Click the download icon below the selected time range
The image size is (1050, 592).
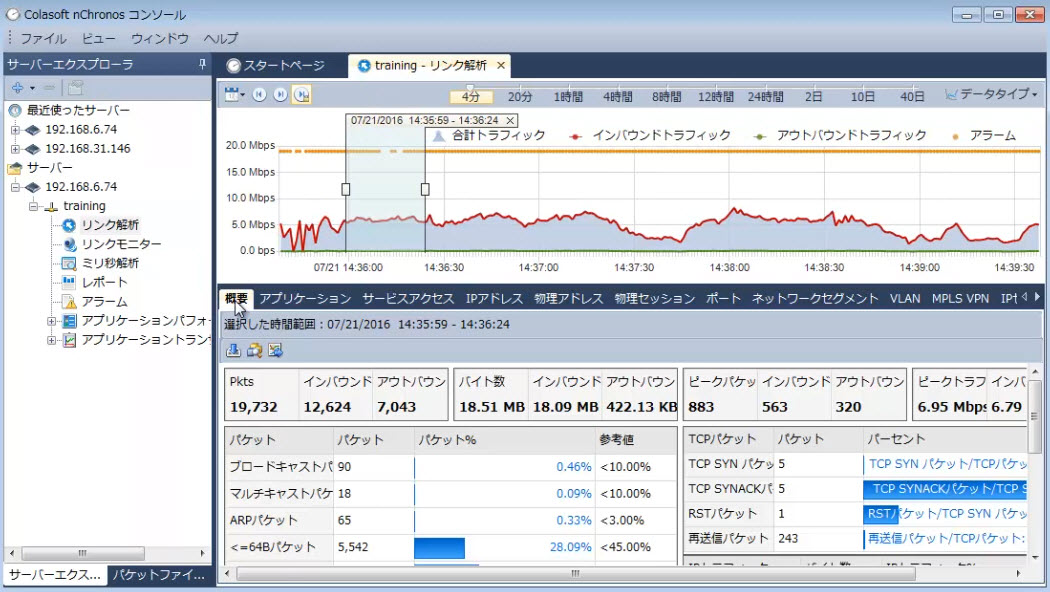(x=233, y=350)
